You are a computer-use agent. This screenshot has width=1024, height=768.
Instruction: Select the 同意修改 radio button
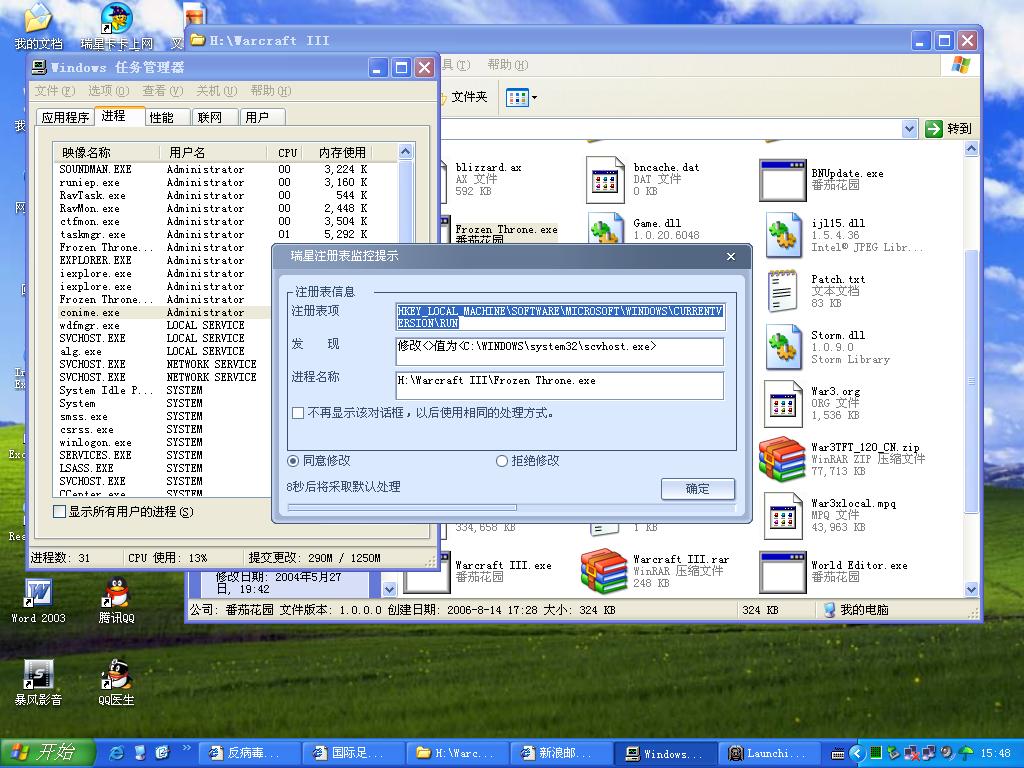tap(293, 461)
